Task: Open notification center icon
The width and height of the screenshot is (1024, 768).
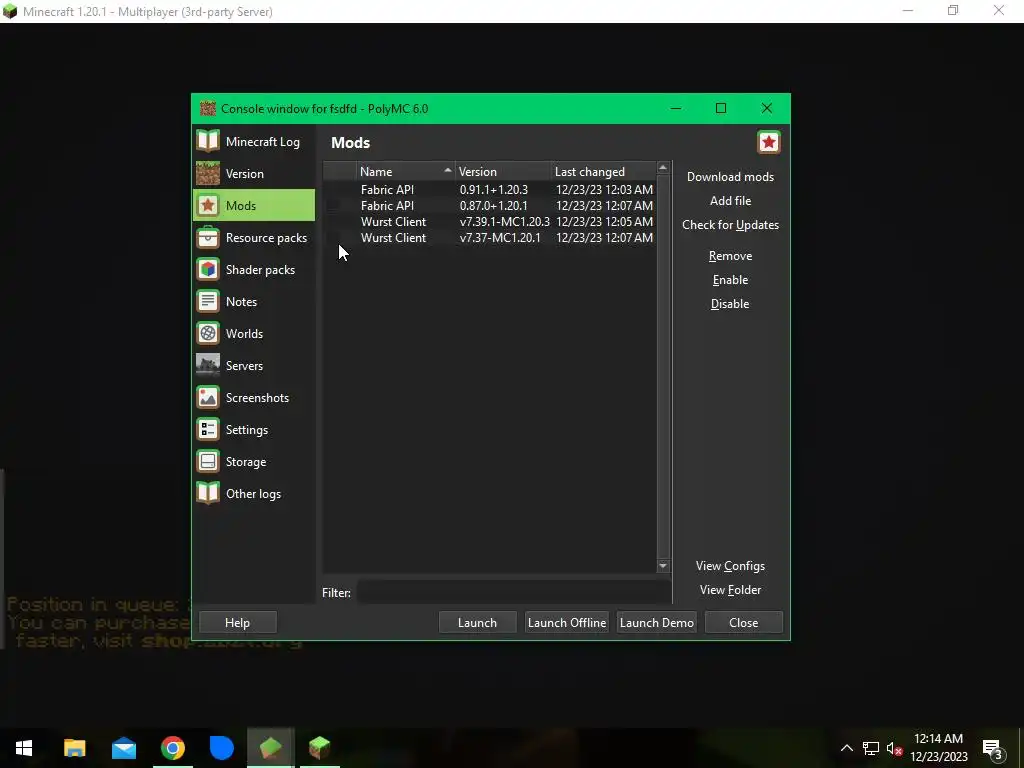Action: pos(992,748)
